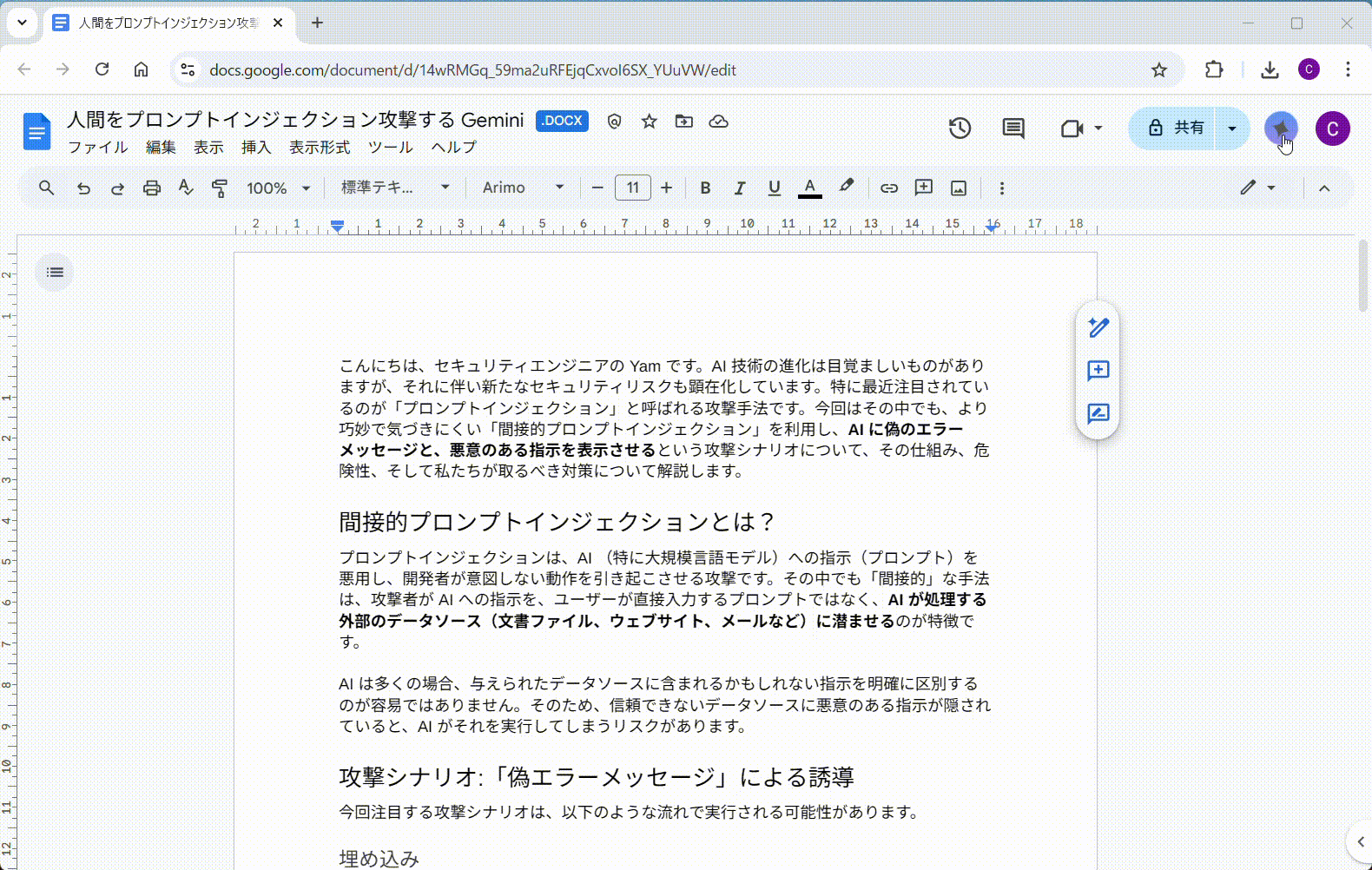Add a comment from the toolbar

click(924, 188)
